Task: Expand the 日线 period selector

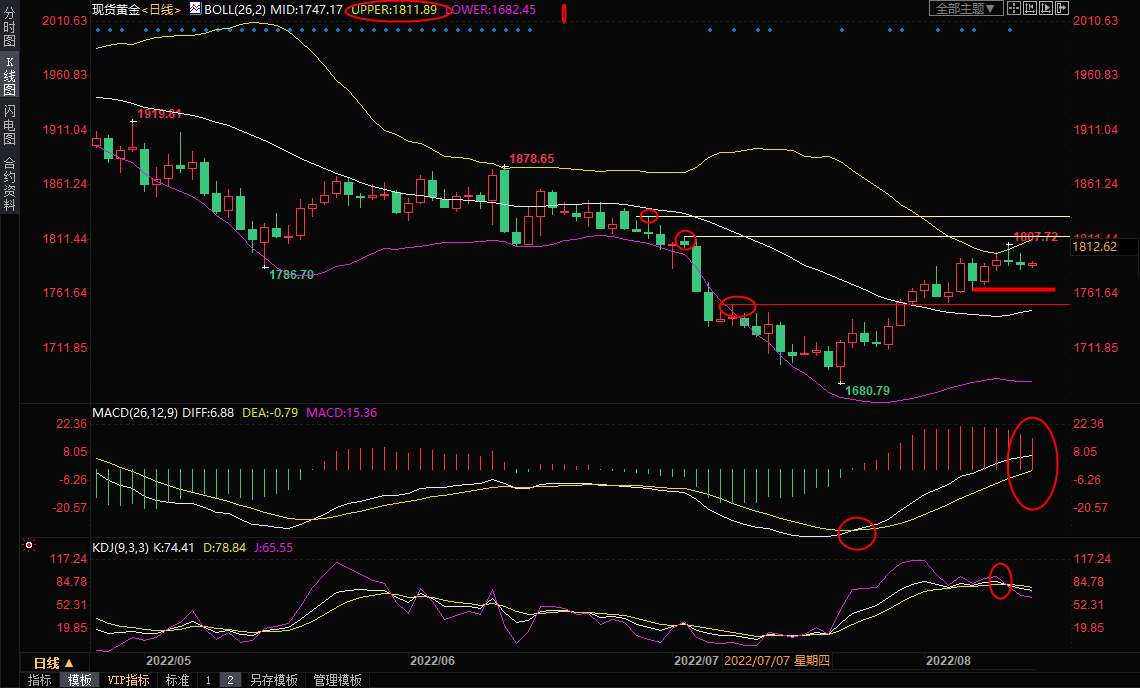Action: [47, 663]
